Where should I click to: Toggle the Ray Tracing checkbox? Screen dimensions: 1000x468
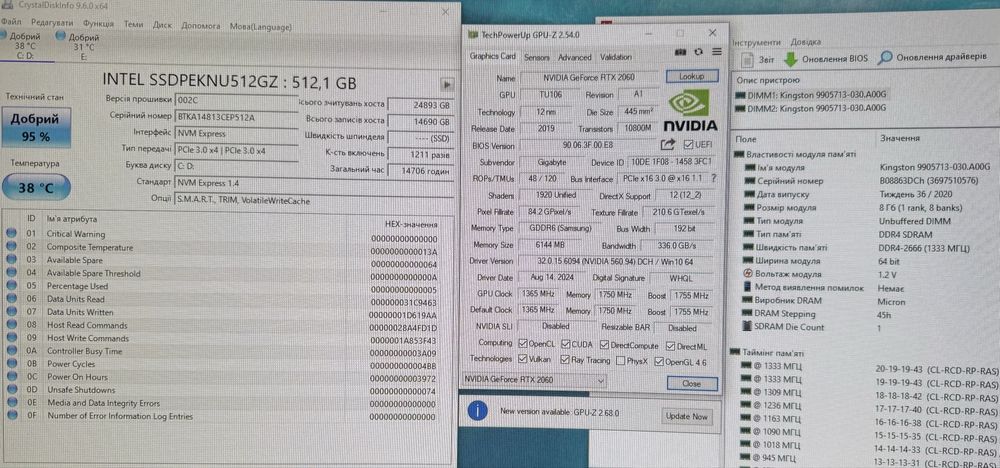[565, 360]
